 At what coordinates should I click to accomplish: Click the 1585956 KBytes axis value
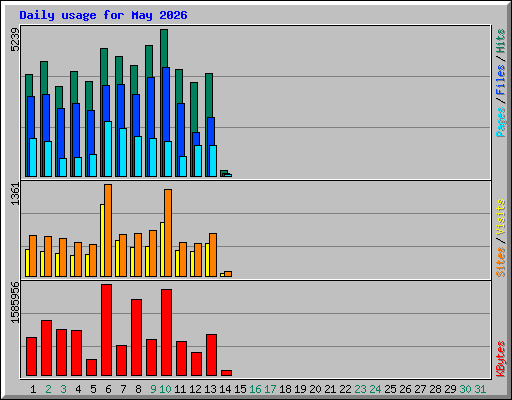15,303
